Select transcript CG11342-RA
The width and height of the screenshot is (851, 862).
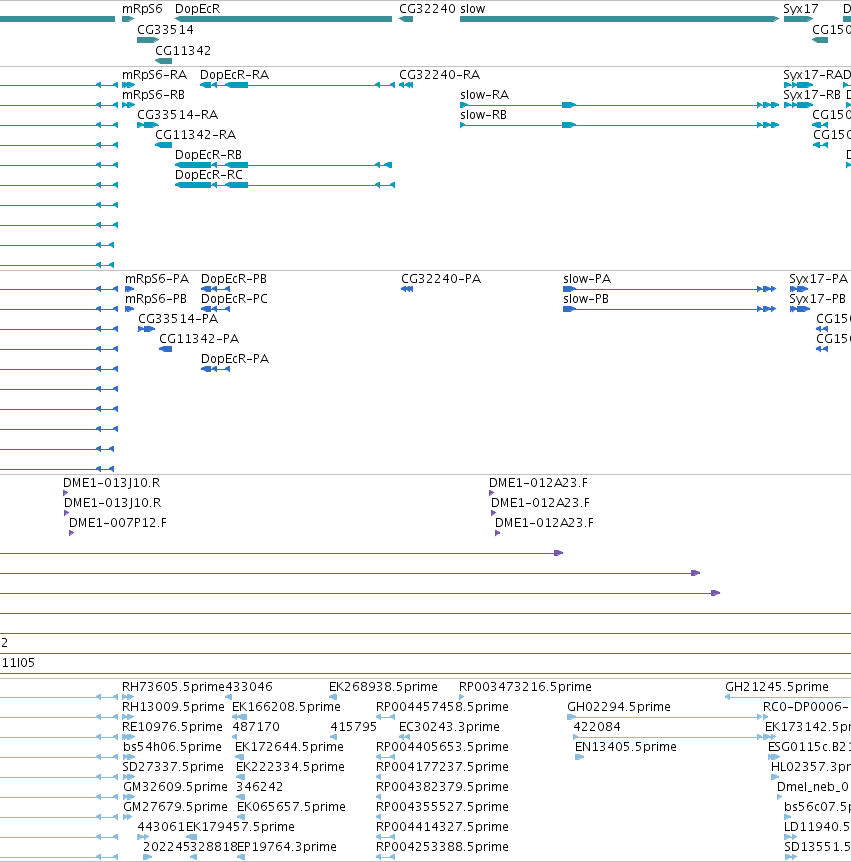pyautogui.click(x=195, y=135)
